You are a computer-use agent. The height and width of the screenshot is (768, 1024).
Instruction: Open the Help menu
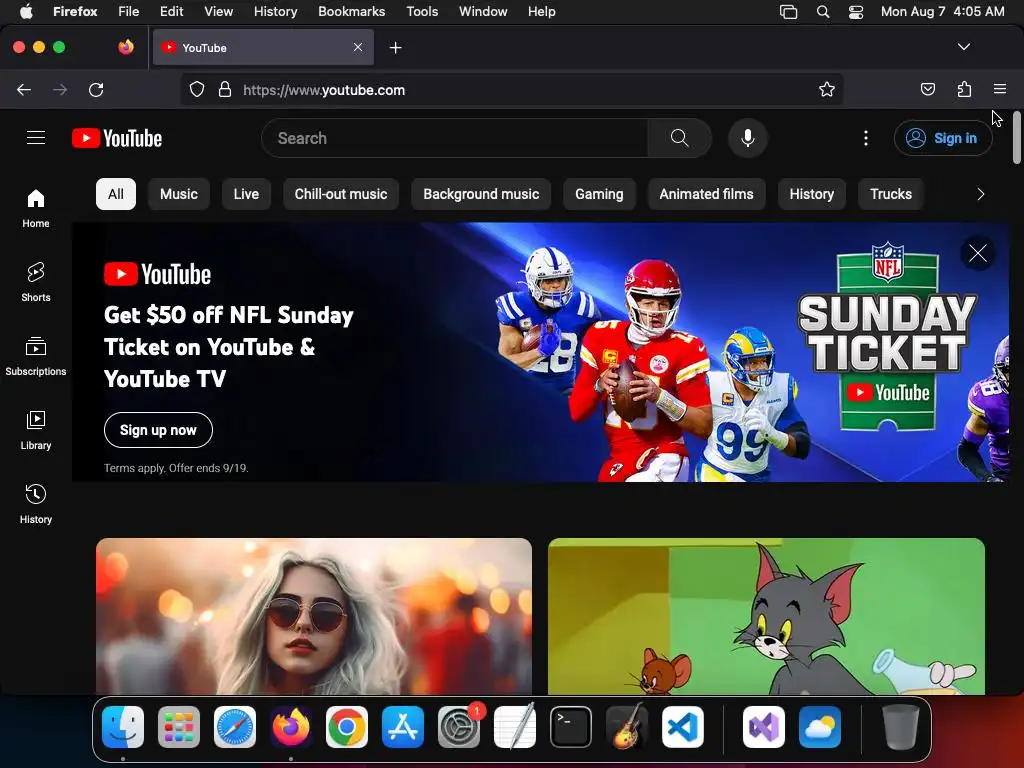coord(541,12)
